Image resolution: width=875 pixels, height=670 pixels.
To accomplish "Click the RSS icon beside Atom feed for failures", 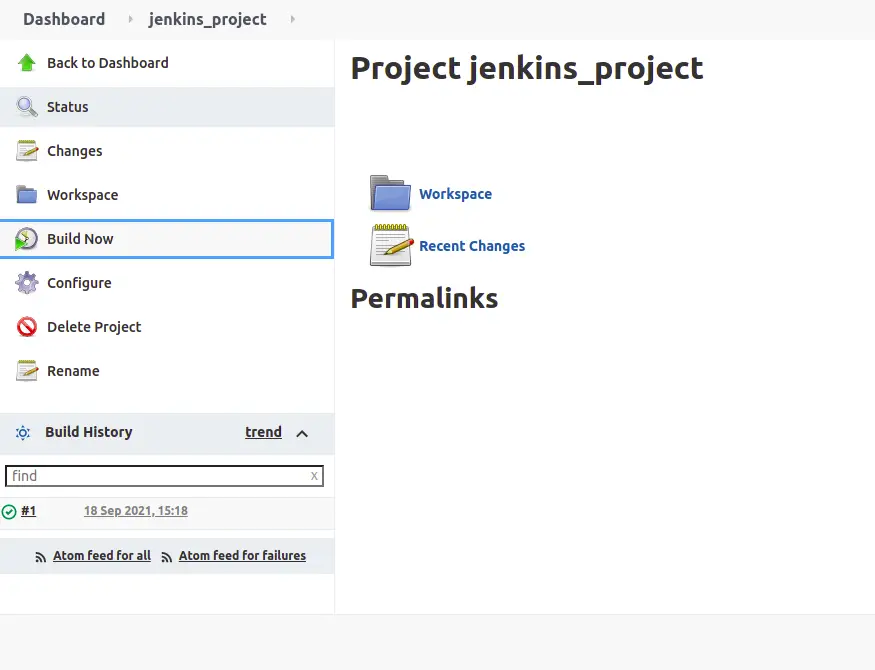I will point(166,557).
